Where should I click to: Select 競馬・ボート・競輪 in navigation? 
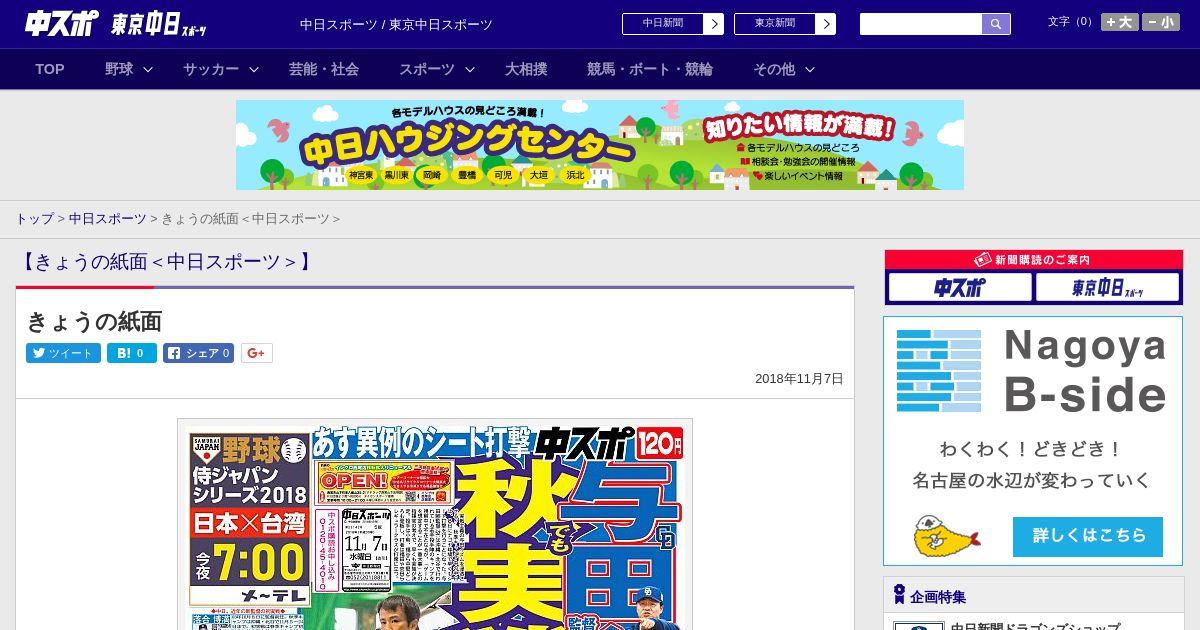coord(650,69)
